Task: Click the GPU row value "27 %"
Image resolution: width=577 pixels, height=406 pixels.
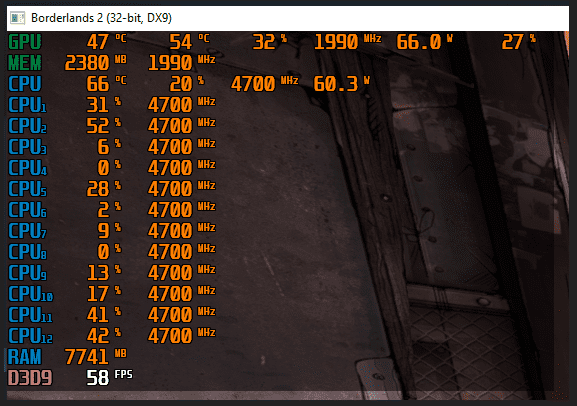Action: click(x=519, y=42)
